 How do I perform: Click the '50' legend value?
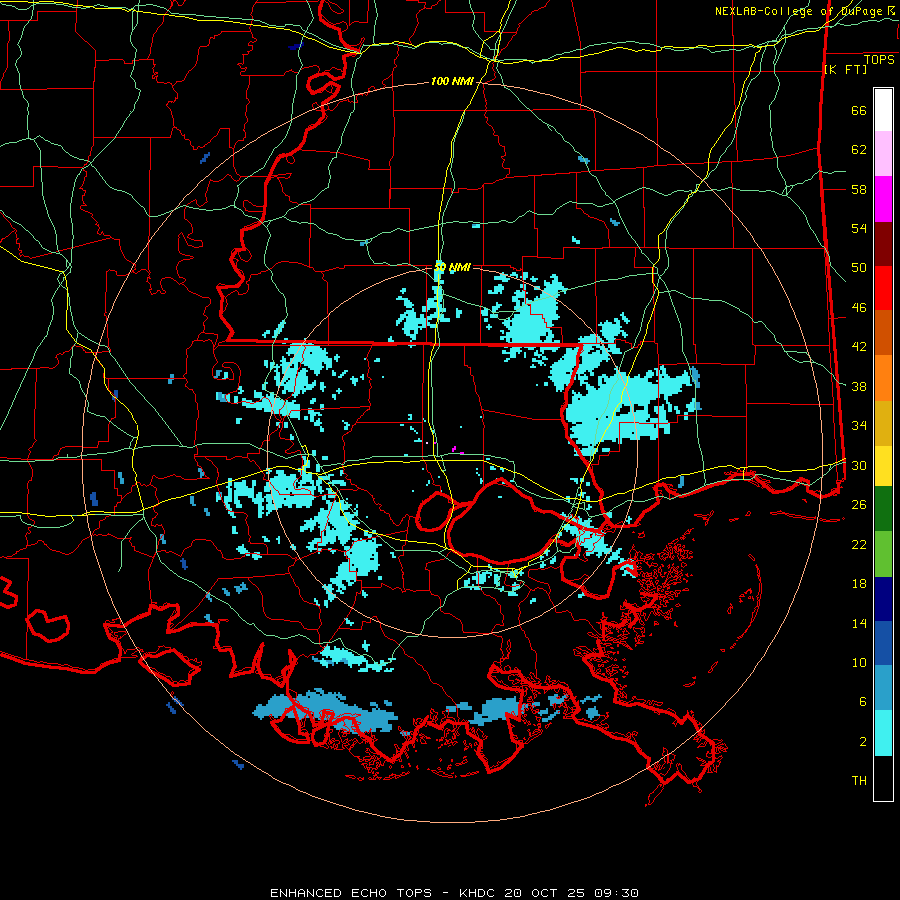pos(859,268)
